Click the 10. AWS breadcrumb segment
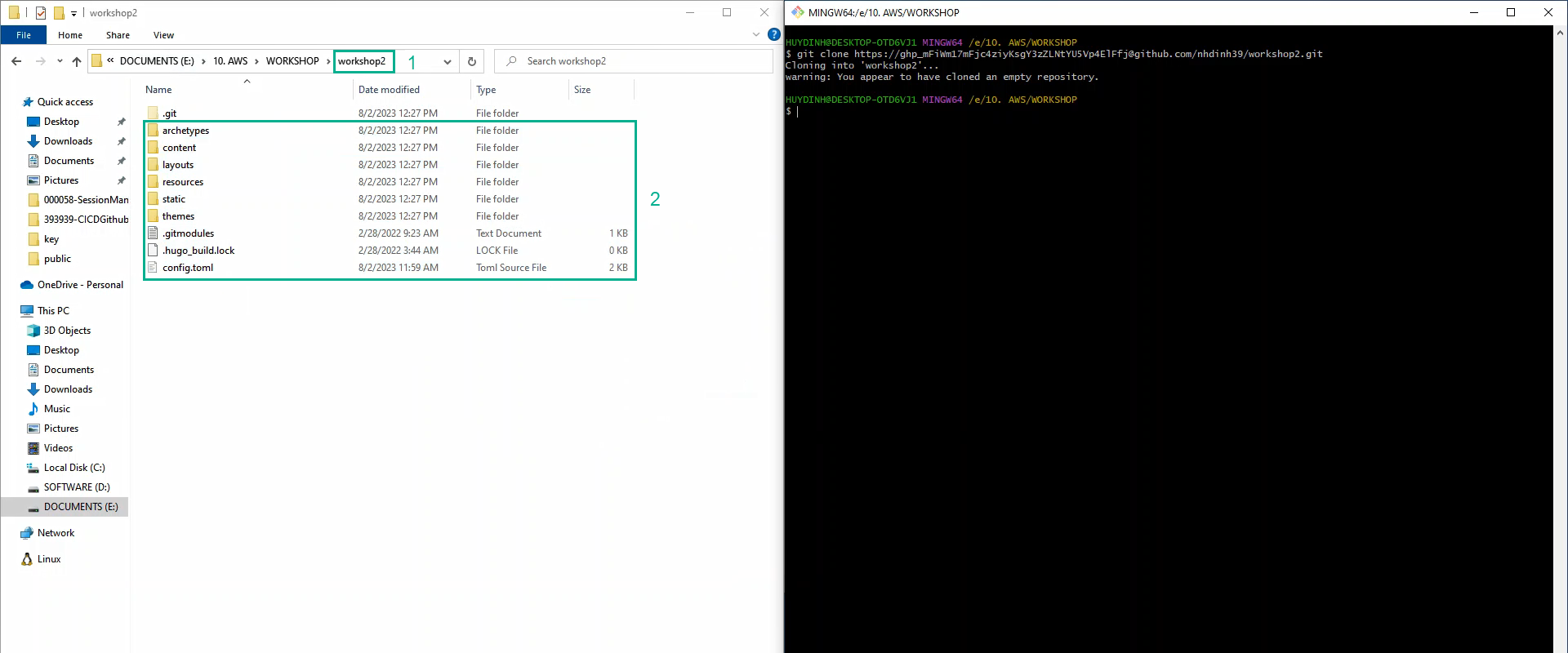1568x653 pixels. pyautogui.click(x=230, y=61)
